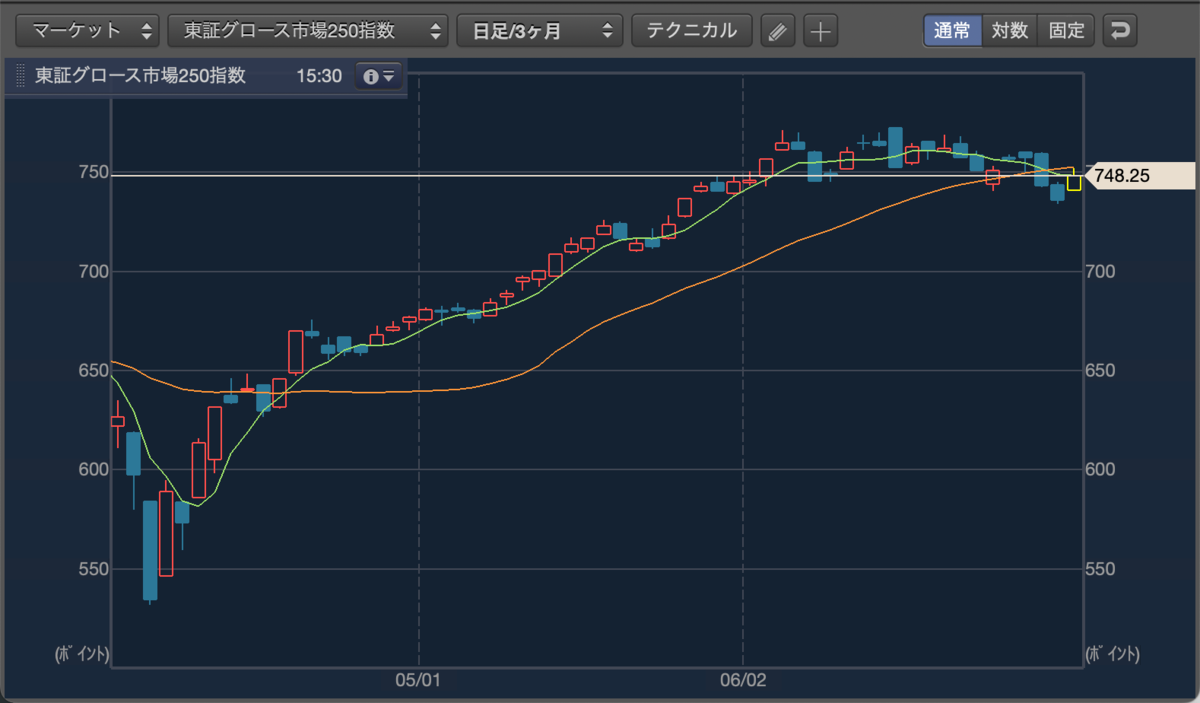Switch to 固定 scale mode
This screenshot has height=703, width=1200.
click(x=1067, y=30)
